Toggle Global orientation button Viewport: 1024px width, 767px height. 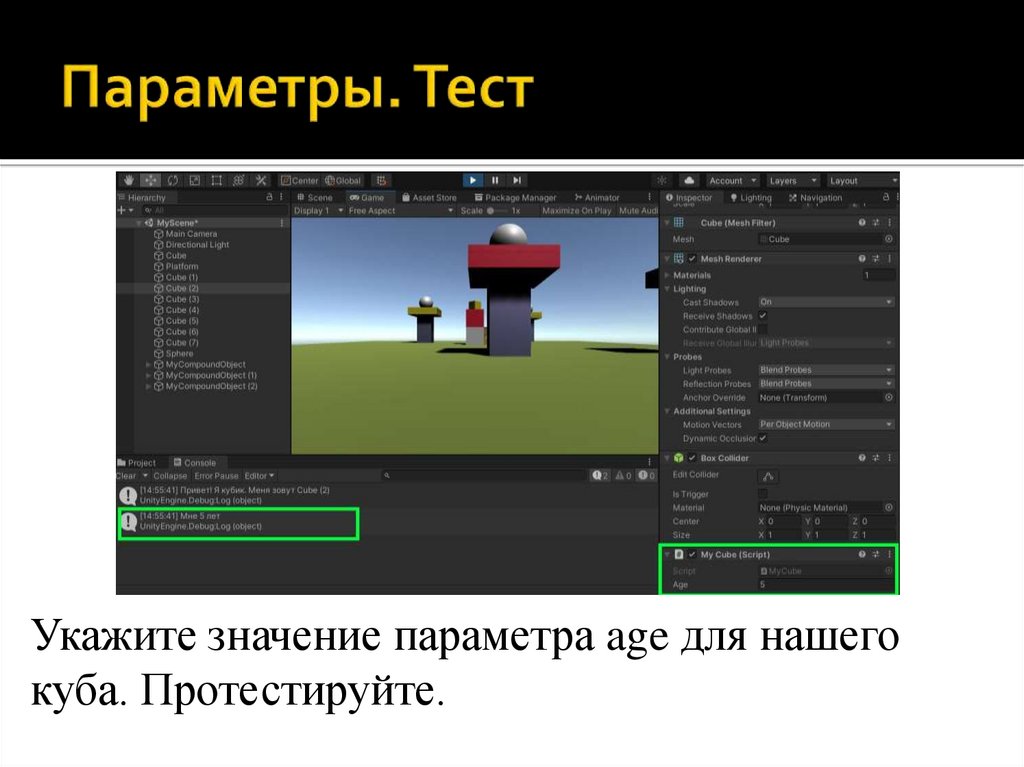click(343, 180)
